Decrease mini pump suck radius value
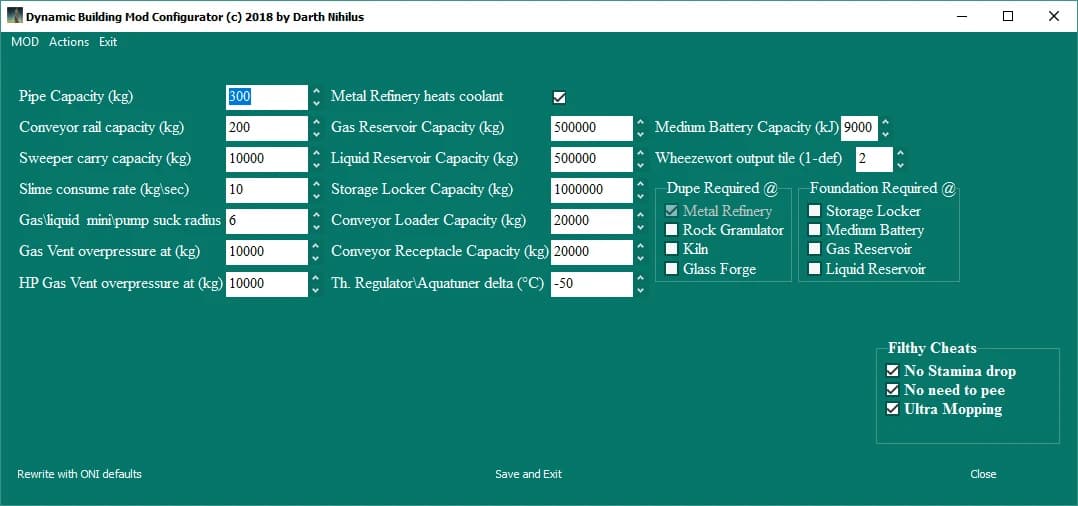1078x506 pixels. click(316, 227)
